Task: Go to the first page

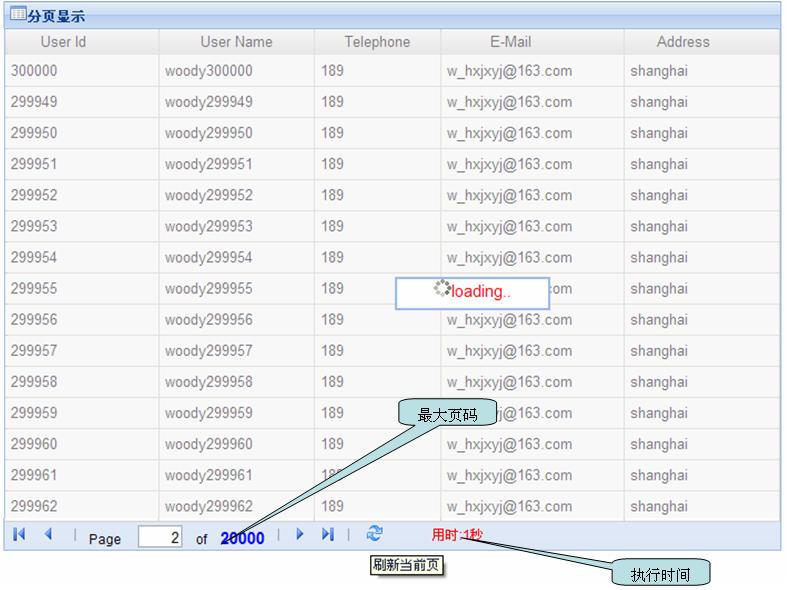Action: (x=19, y=535)
